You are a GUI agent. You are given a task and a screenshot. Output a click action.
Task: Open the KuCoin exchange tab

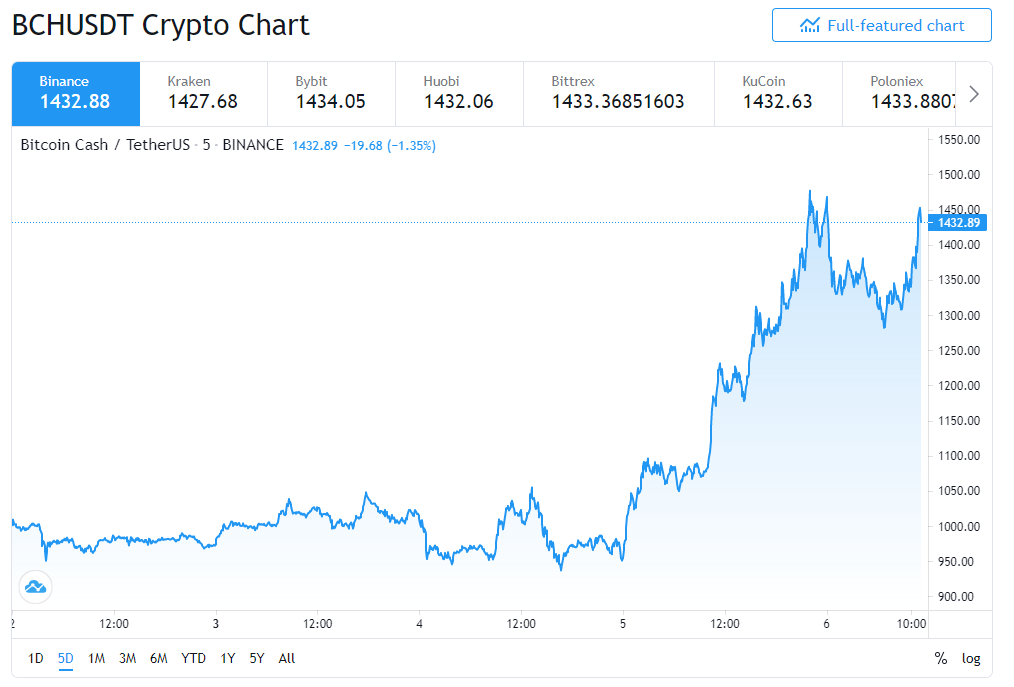[778, 94]
